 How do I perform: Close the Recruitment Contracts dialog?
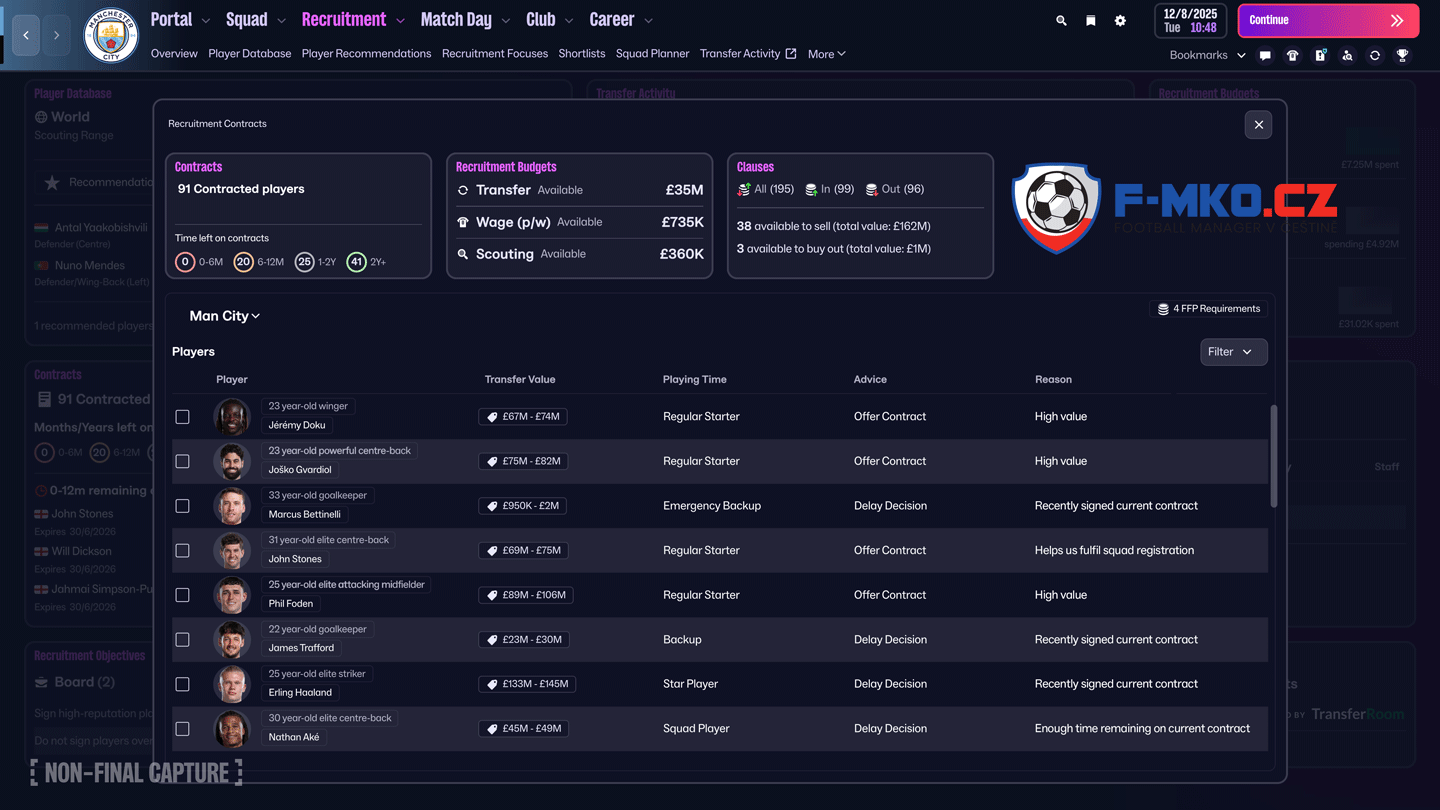[x=1258, y=125]
